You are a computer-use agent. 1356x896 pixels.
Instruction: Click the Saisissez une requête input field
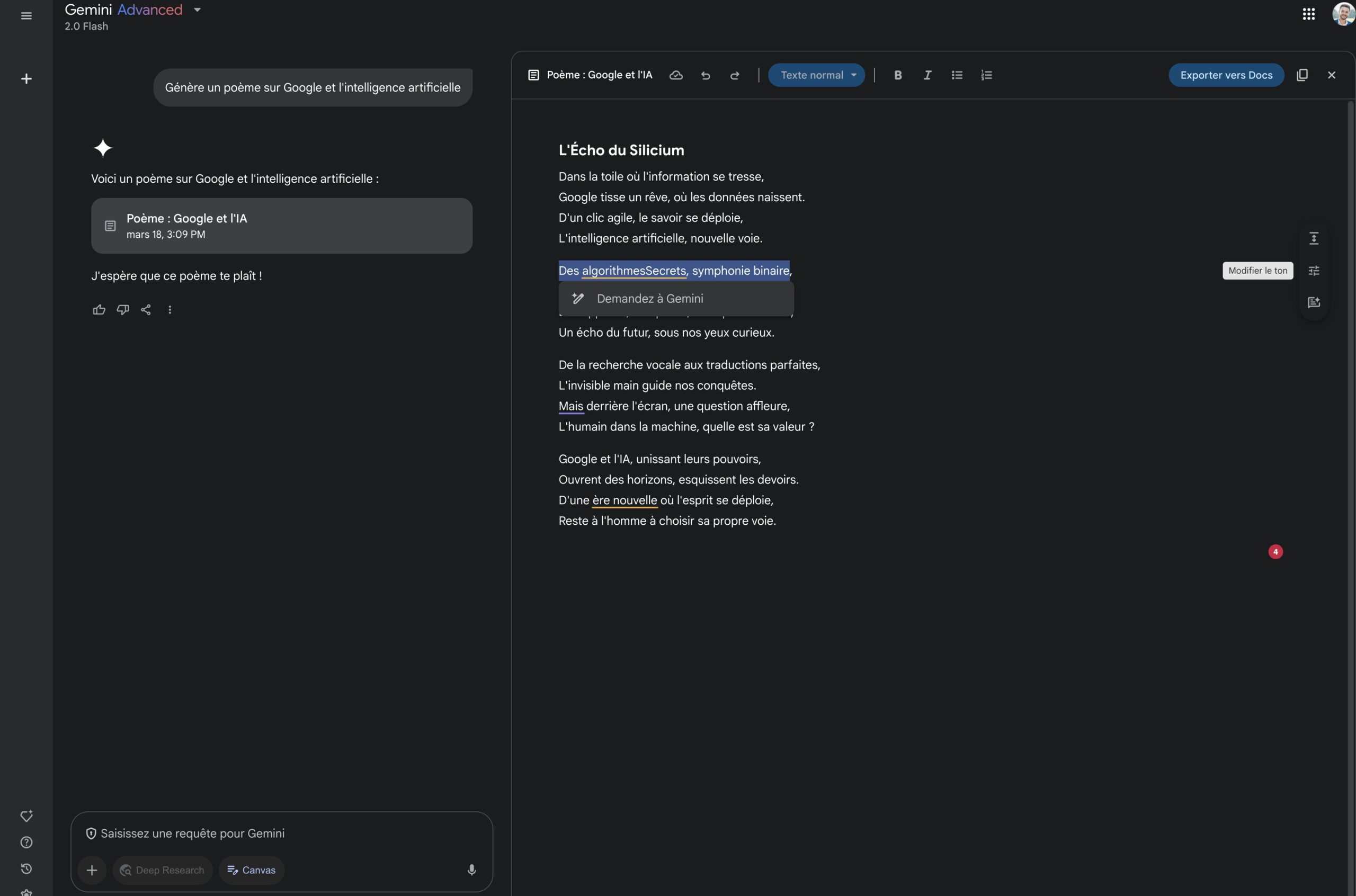[x=281, y=833]
